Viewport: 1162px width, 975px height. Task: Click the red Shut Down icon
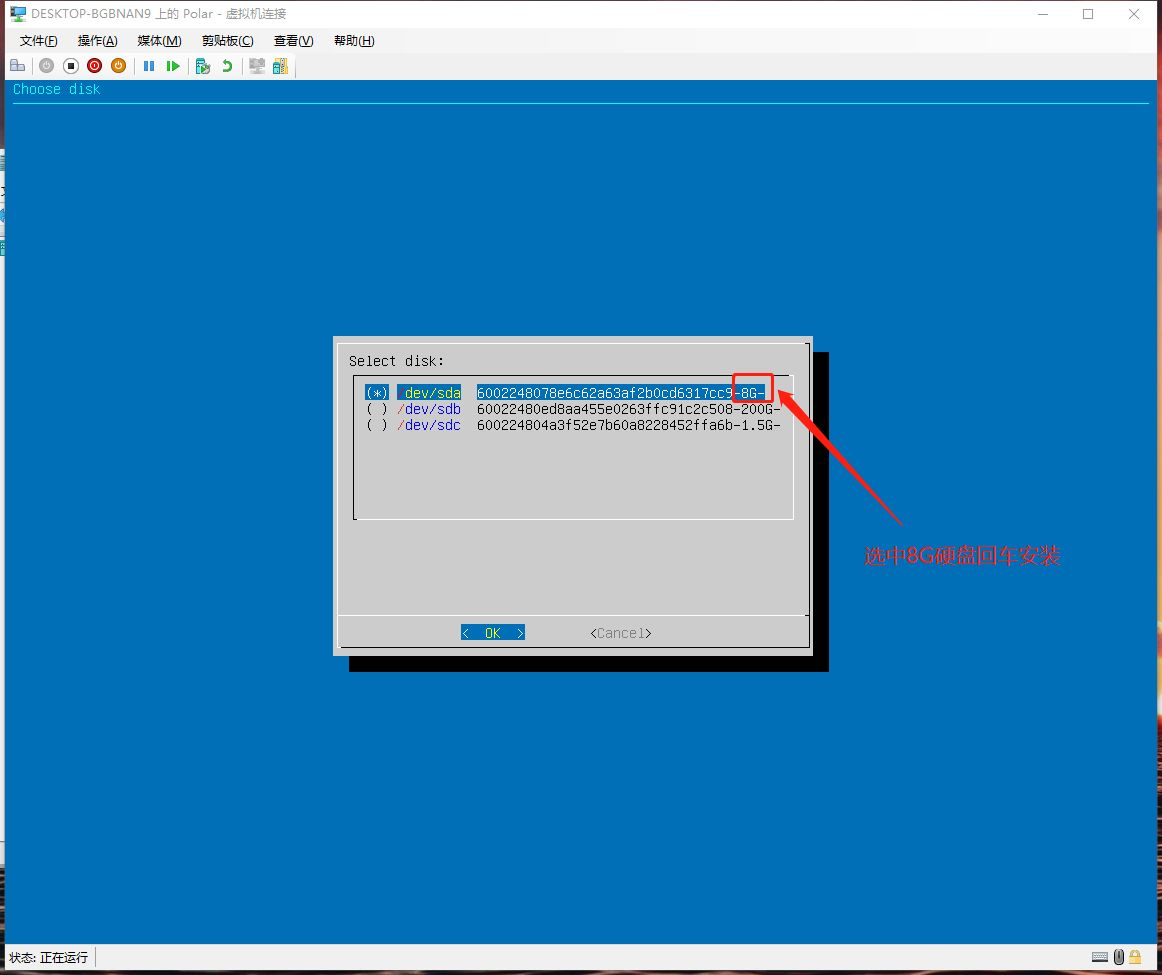tap(94, 66)
